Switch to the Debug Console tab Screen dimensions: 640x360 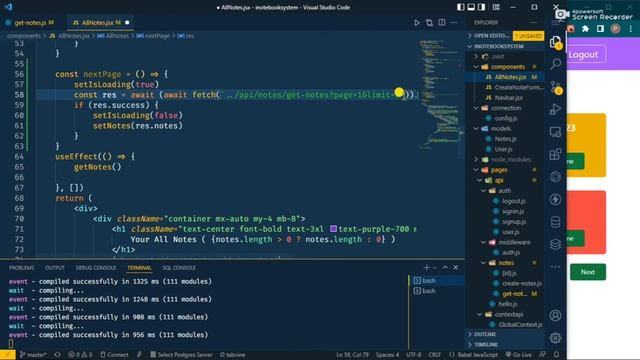[96, 268]
